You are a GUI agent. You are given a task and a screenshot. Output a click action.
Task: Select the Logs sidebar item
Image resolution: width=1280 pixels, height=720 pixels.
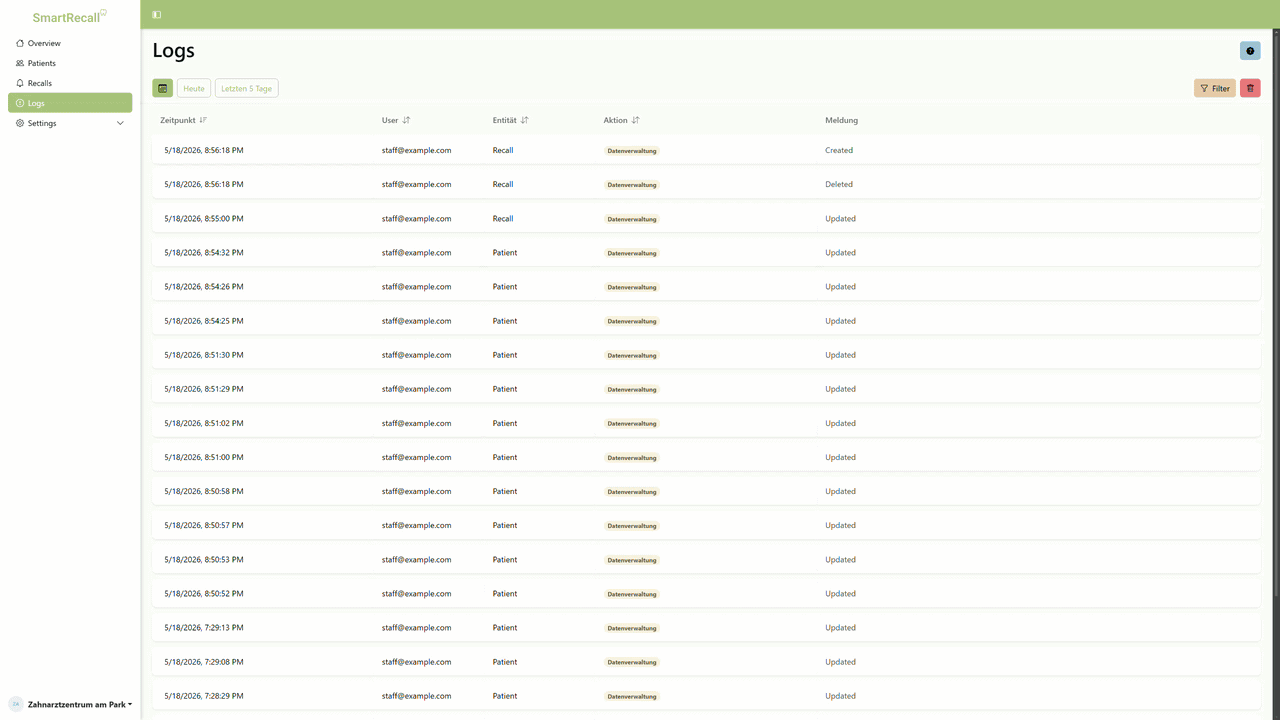click(x=70, y=103)
